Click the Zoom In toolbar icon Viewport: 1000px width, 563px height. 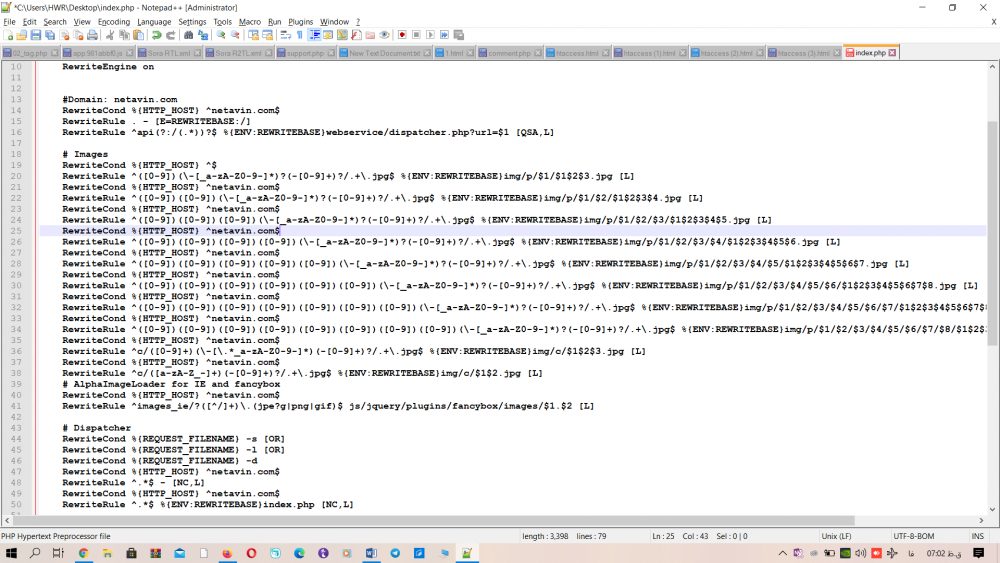pos(221,35)
